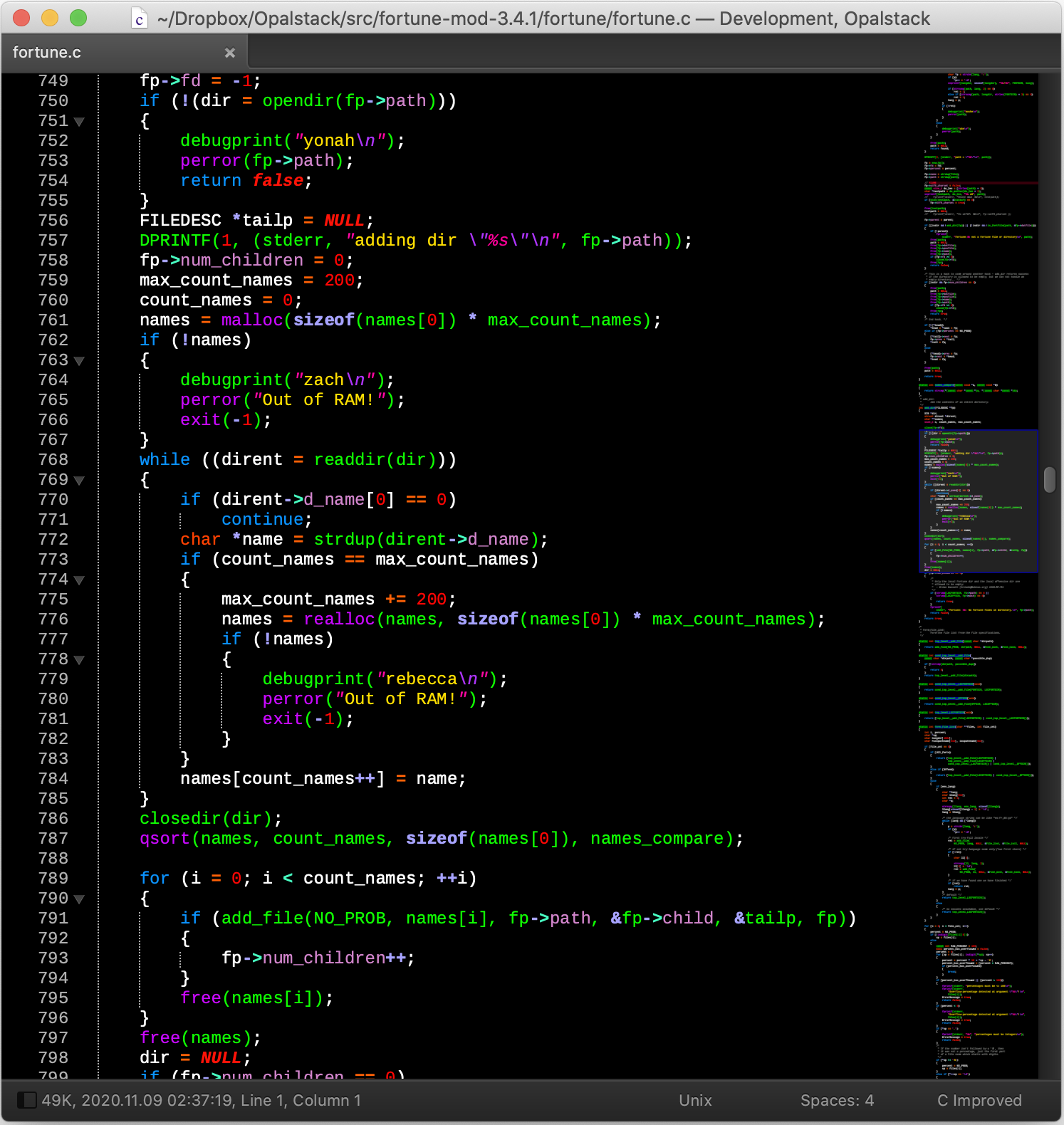Click the panel toggle icon in status bar

(x=26, y=1100)
